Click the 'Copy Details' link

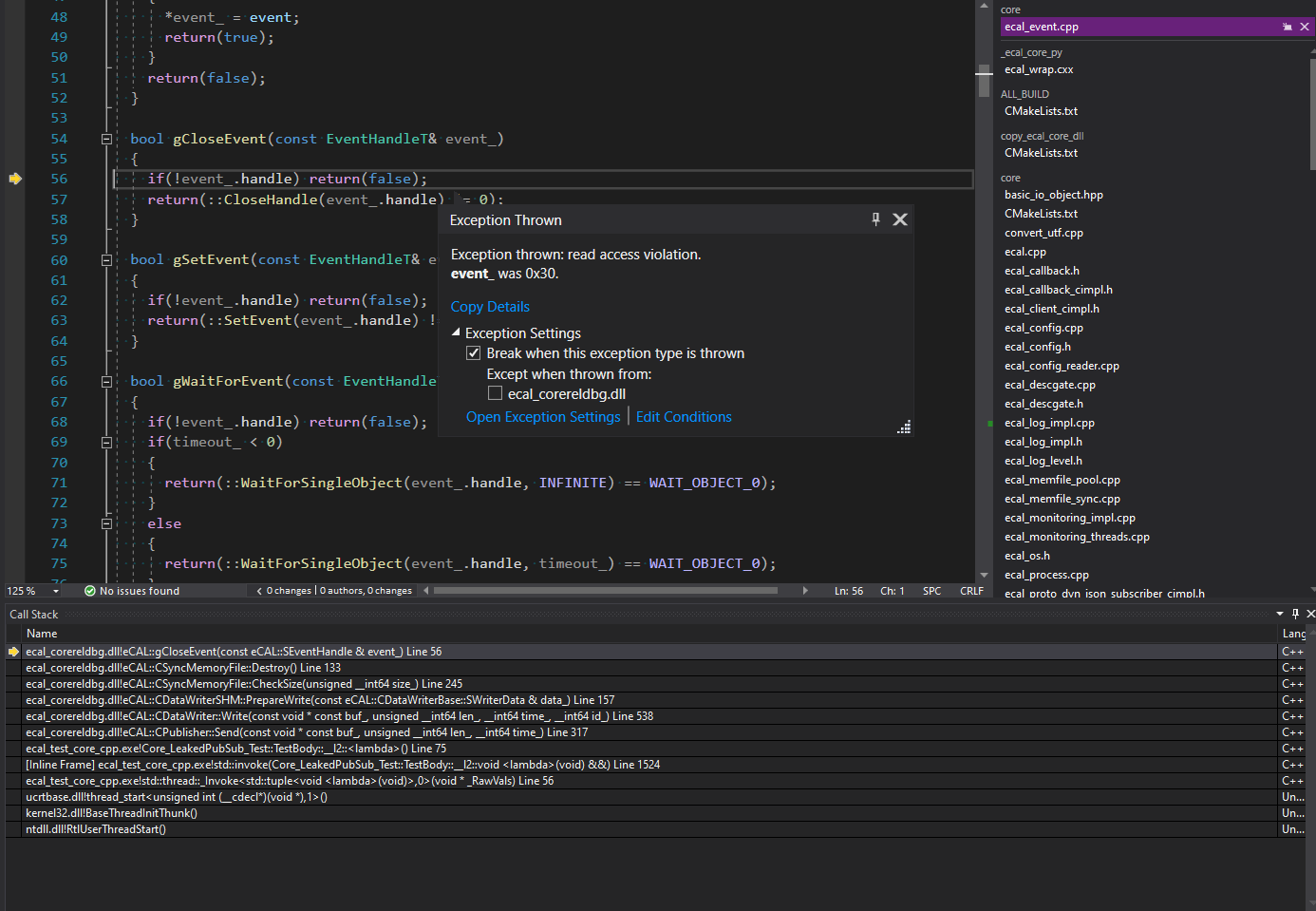[x=490, y=306]
